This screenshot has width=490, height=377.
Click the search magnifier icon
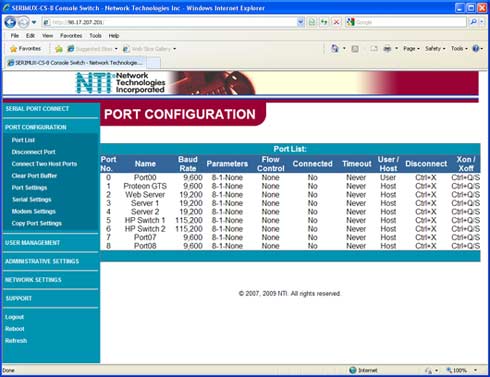click(473, 22)
